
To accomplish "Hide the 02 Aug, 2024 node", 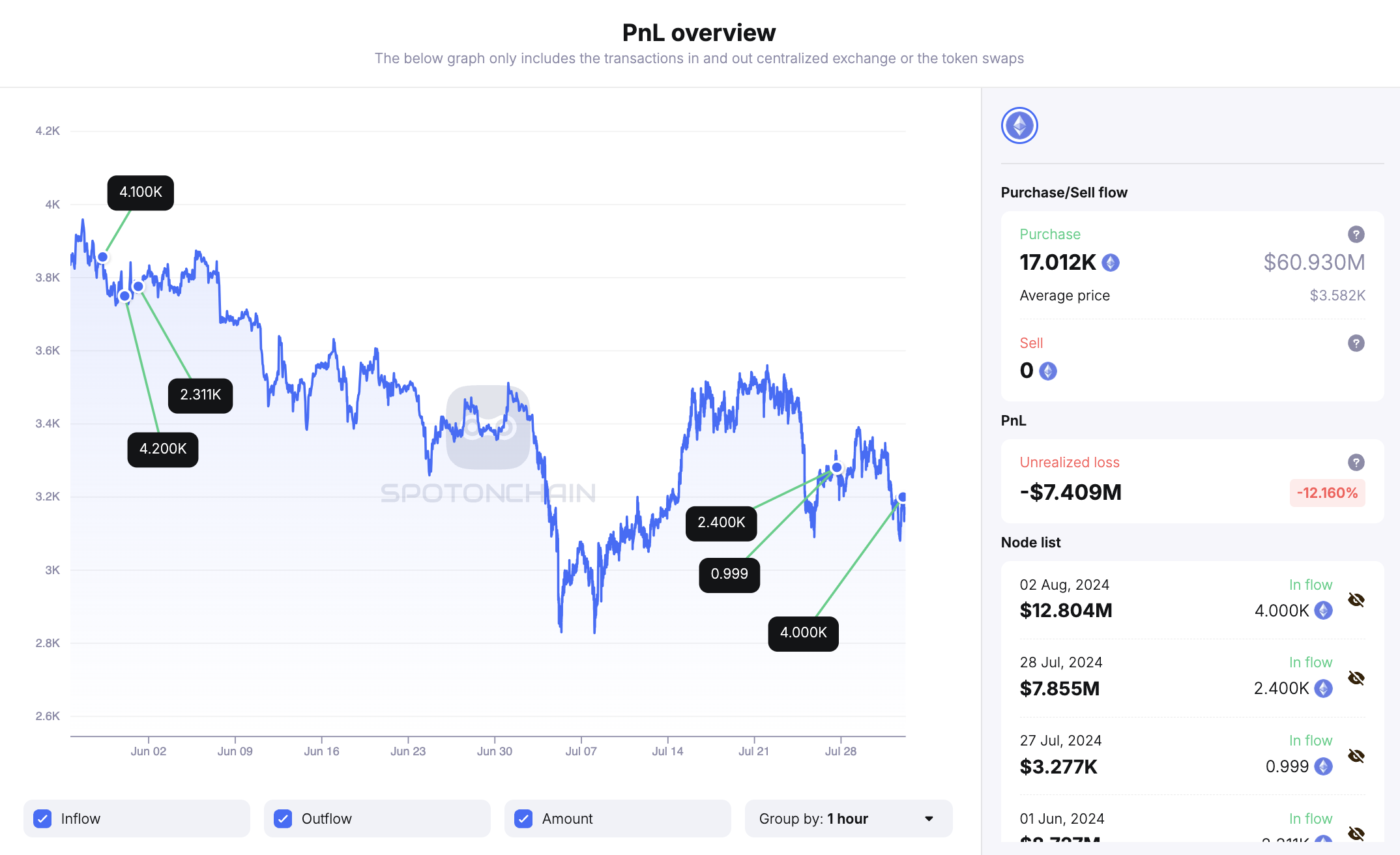I will pyautogui.click(x=1356, y=600).
